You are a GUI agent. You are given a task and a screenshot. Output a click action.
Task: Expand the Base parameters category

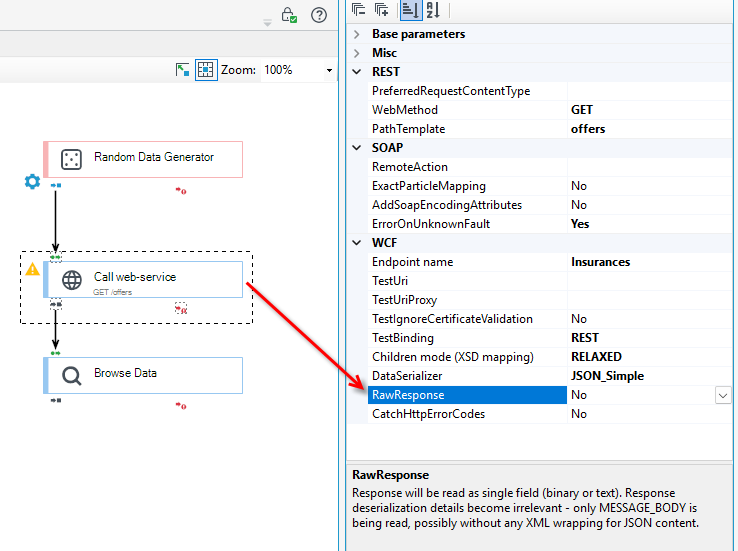pyautogui.click(x=357, y=34)
